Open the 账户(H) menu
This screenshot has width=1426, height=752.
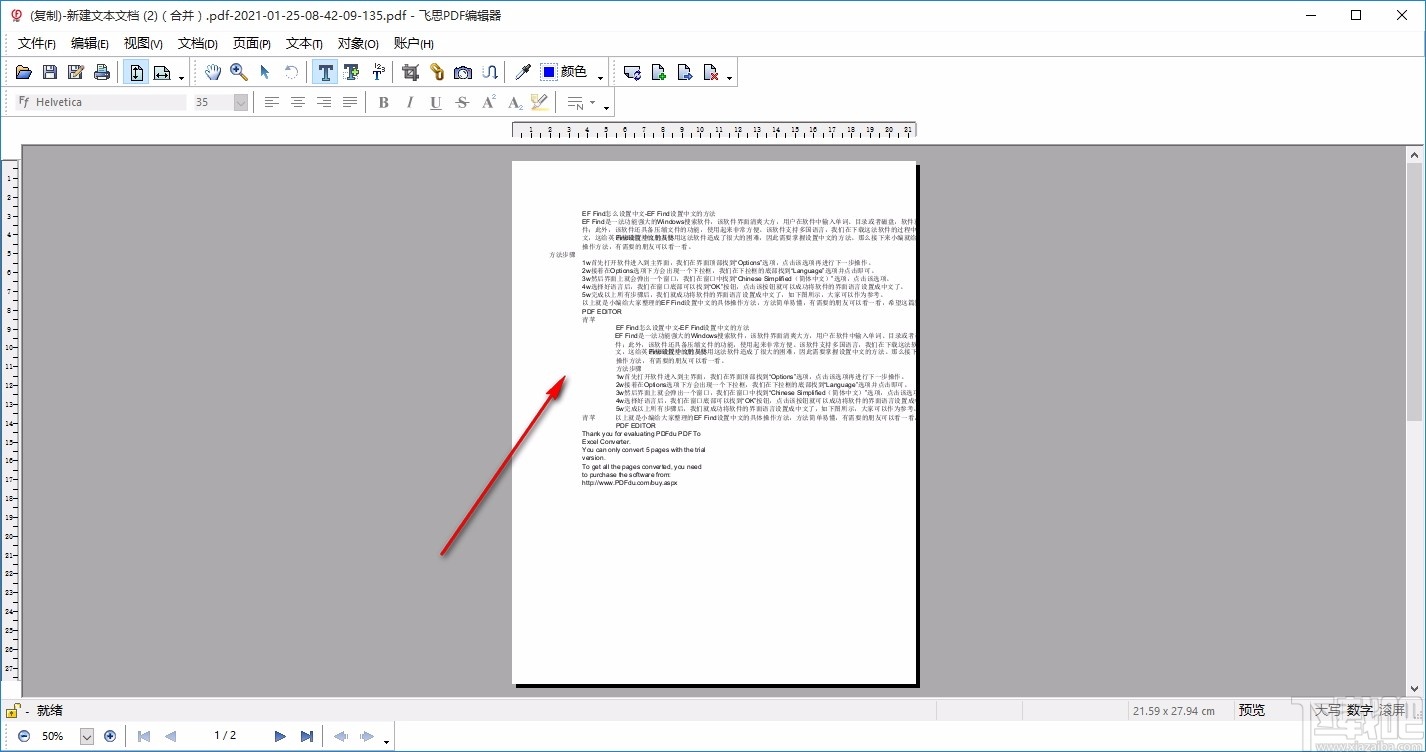(414, 43)
